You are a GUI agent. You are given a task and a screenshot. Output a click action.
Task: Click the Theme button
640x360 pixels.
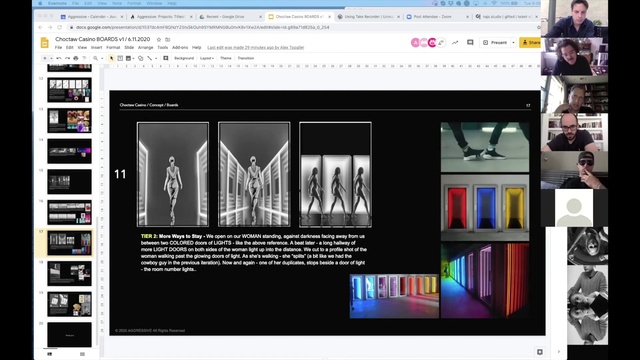pos(226,58)
